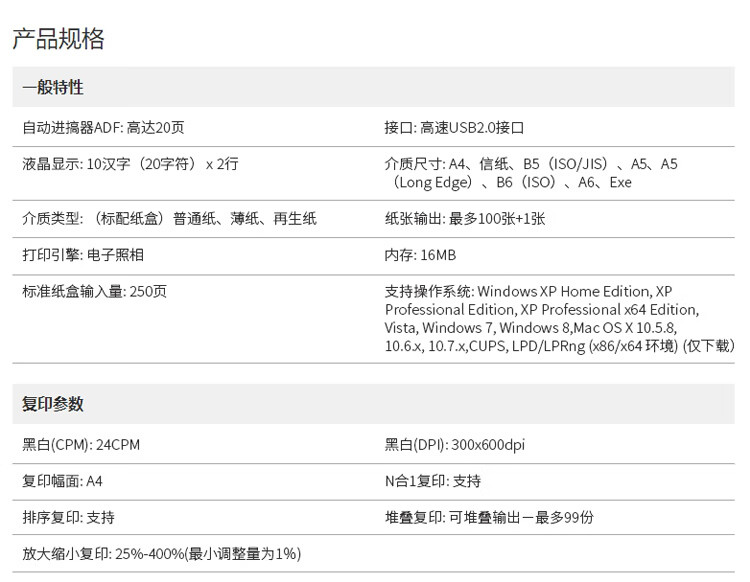Click the 纸张输出: 最多100张+1张 entry
The width and height of the screenshot is (750, 582).
tap(464, 218)
